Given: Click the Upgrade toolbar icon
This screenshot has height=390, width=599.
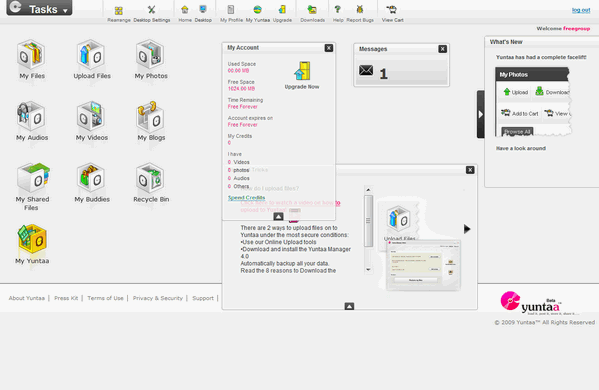Looking at the screenshot, I should pos(282,13).
